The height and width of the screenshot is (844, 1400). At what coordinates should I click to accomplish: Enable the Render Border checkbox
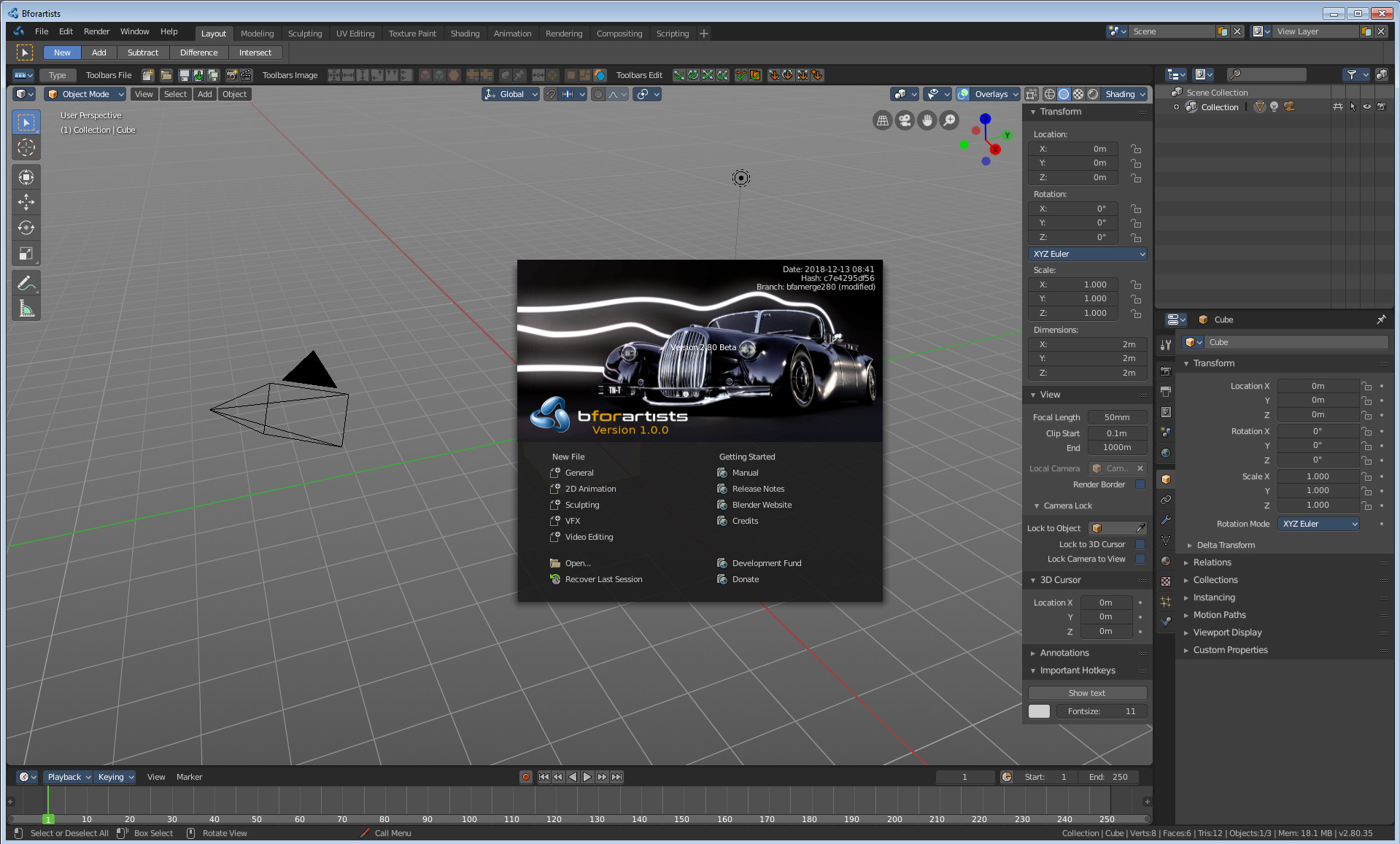(1140, 484)
